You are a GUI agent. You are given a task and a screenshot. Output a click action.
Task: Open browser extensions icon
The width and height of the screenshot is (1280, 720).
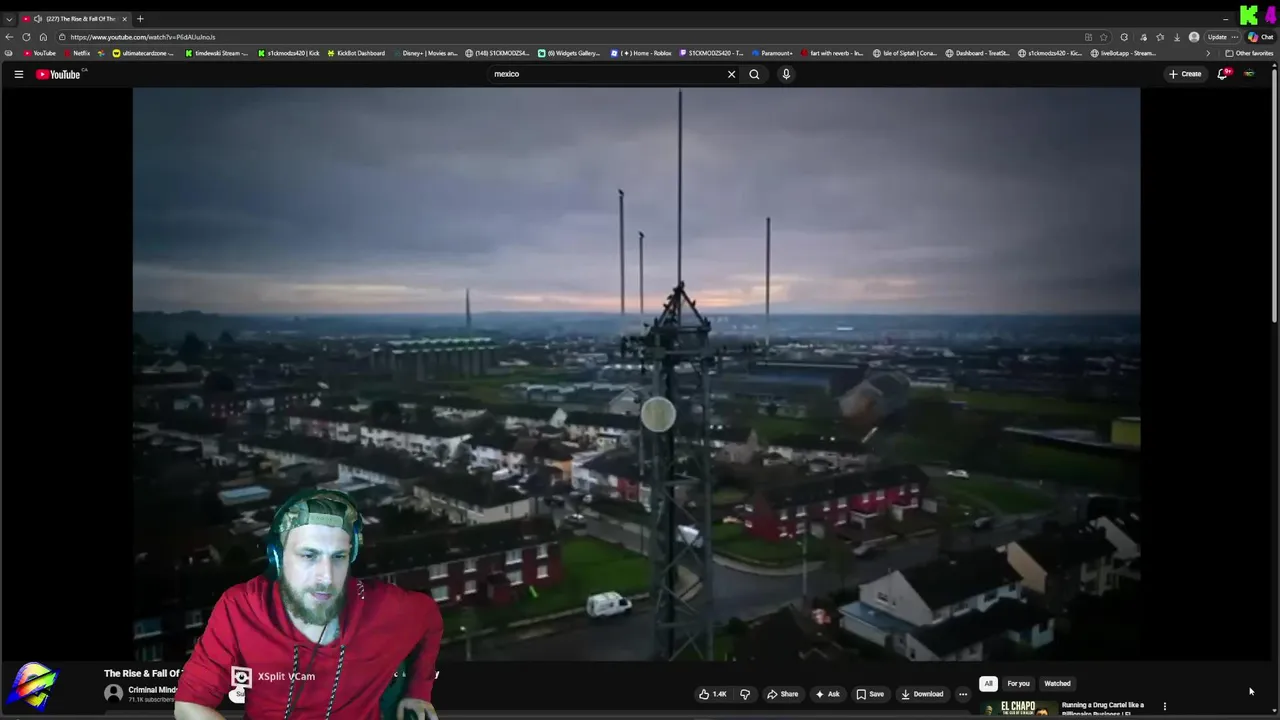(1124, 37)
